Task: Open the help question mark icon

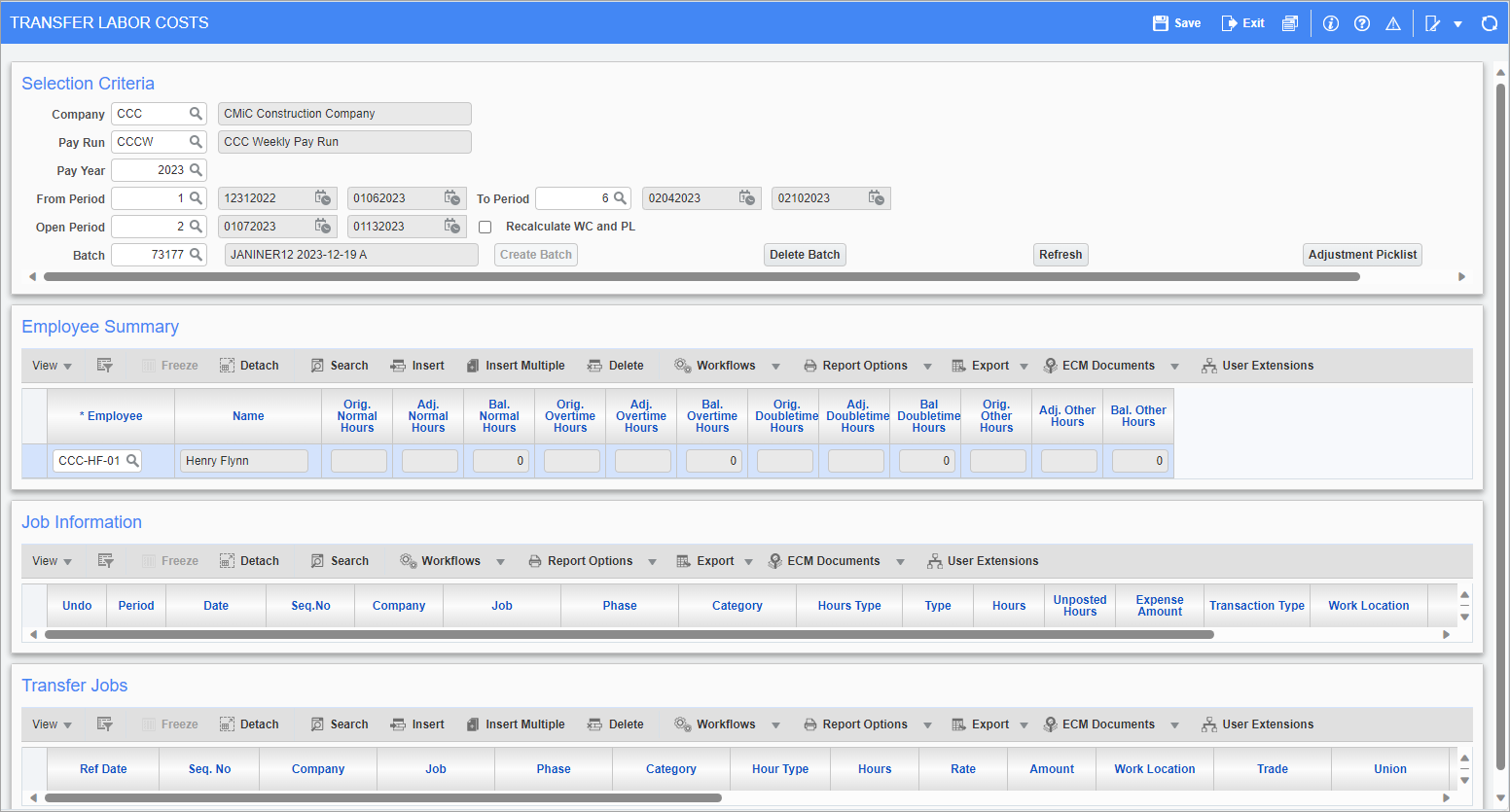Action: pos(1362,23)
